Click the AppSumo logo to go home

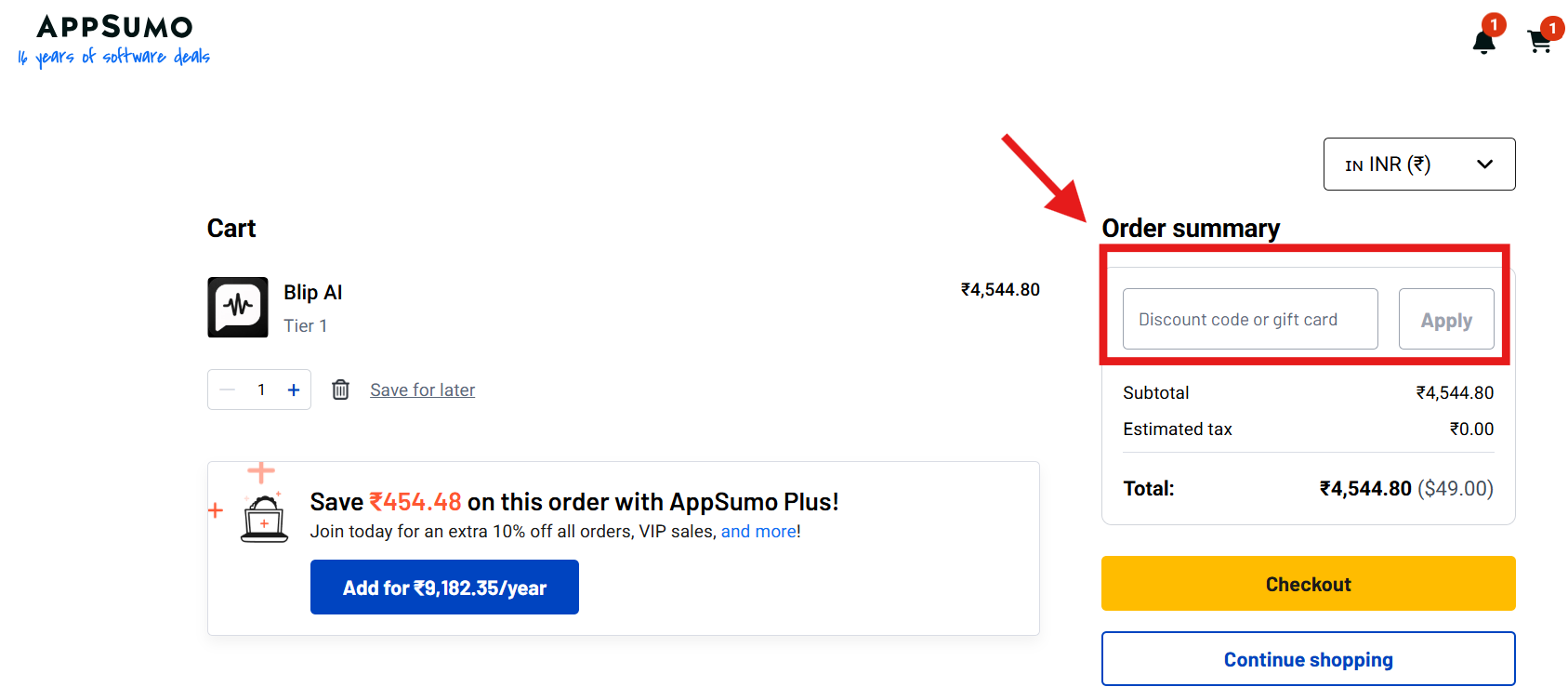tap(112, 28)
